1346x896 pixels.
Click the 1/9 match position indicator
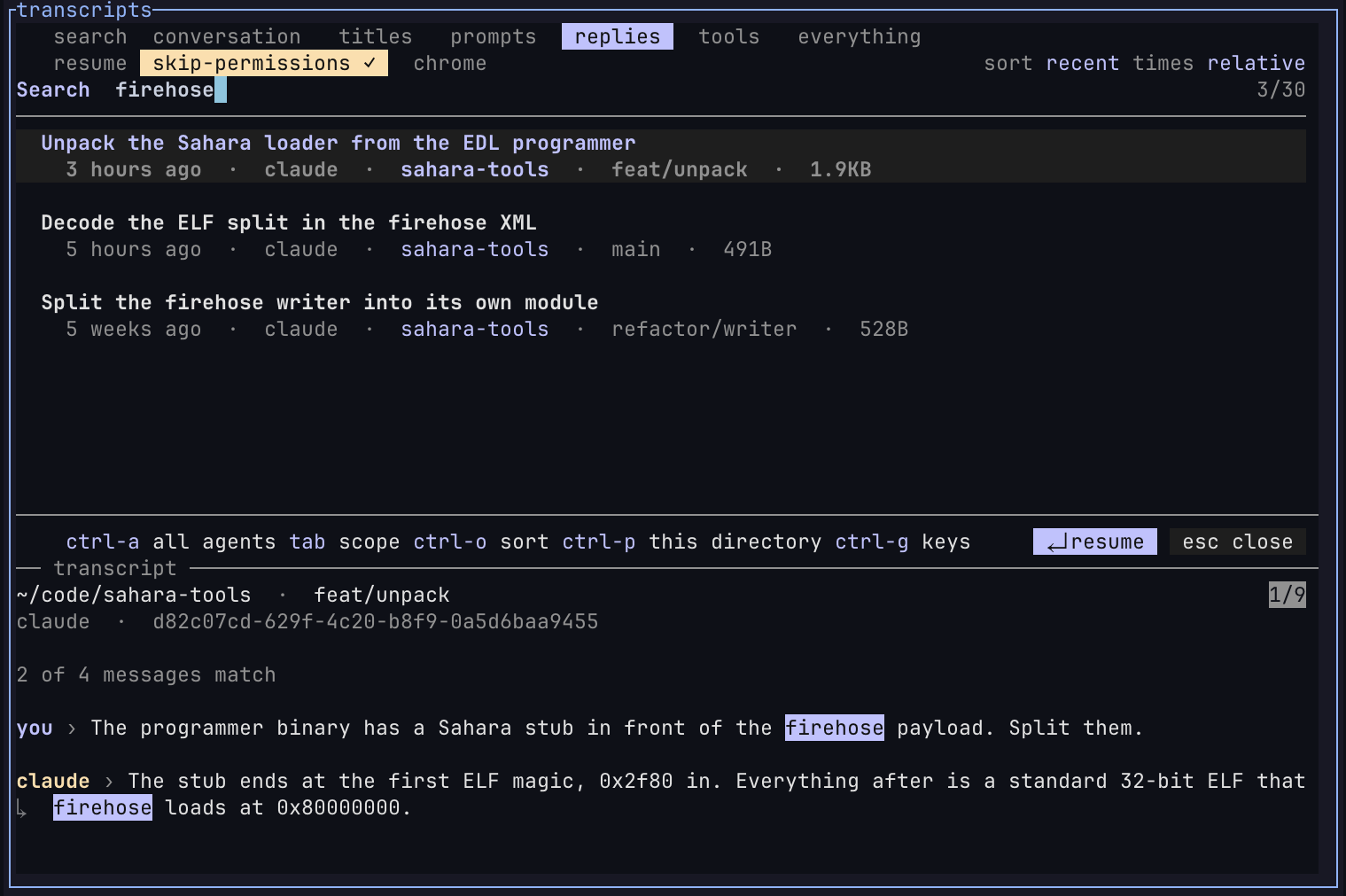(1288, 595)
